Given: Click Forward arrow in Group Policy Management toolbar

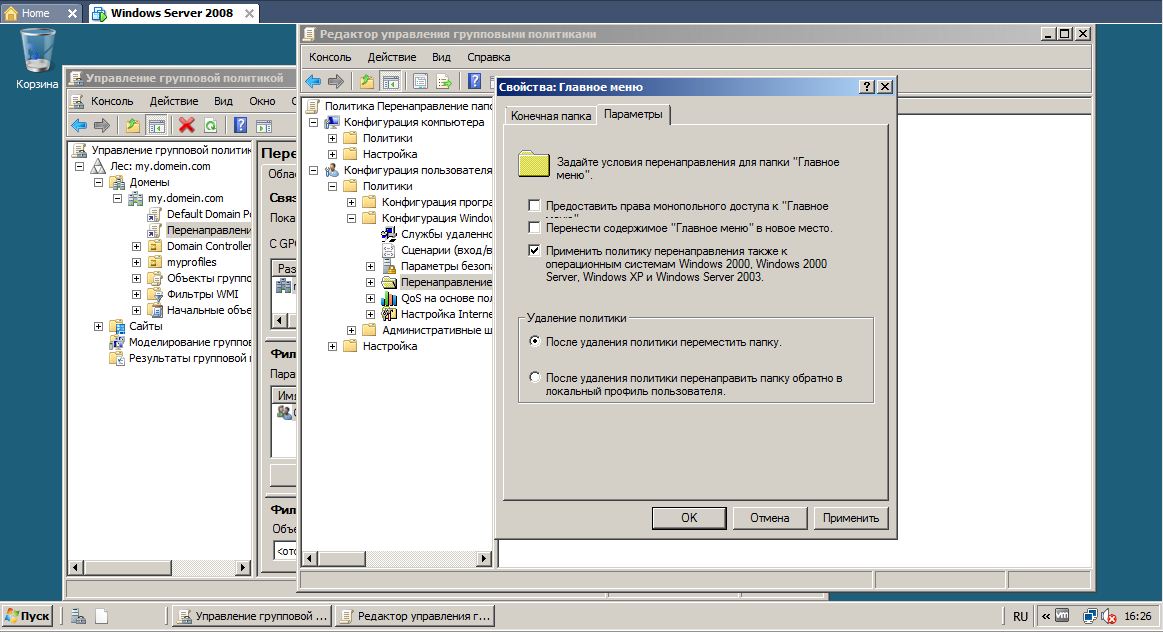Looking at the screenshot, I should click(102, 125).
